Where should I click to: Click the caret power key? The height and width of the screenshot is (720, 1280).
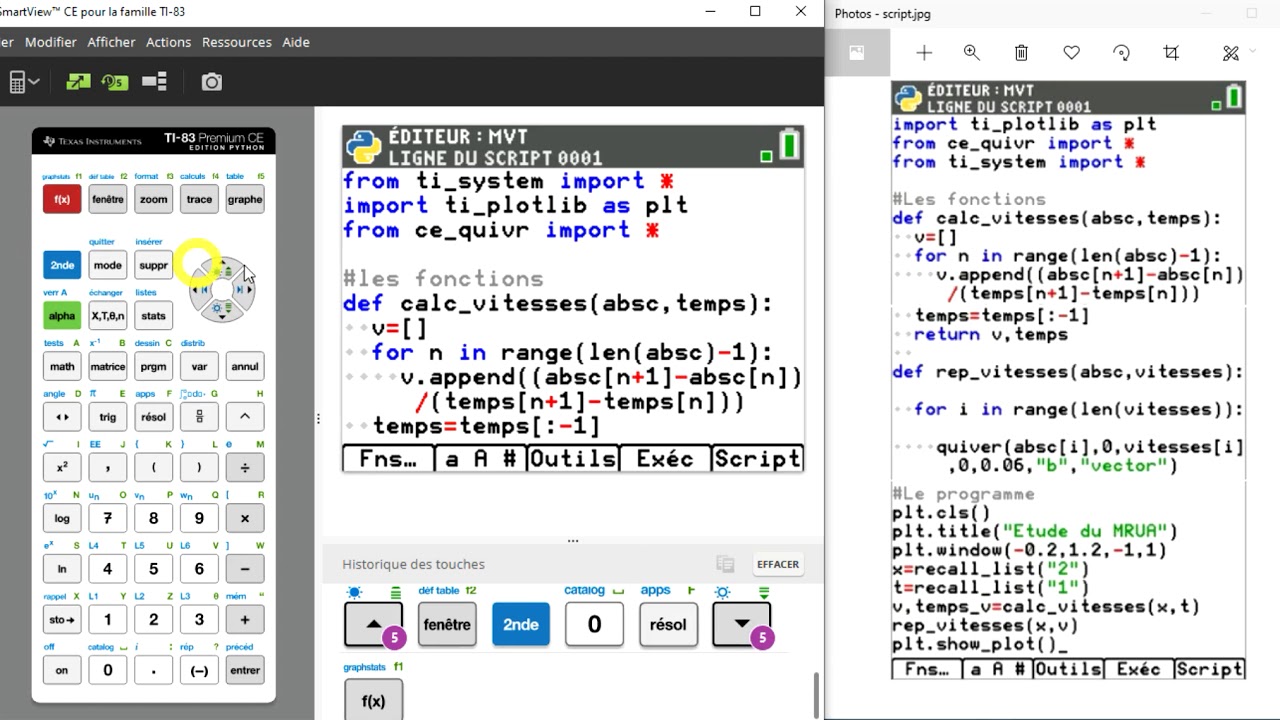[245, 417]
